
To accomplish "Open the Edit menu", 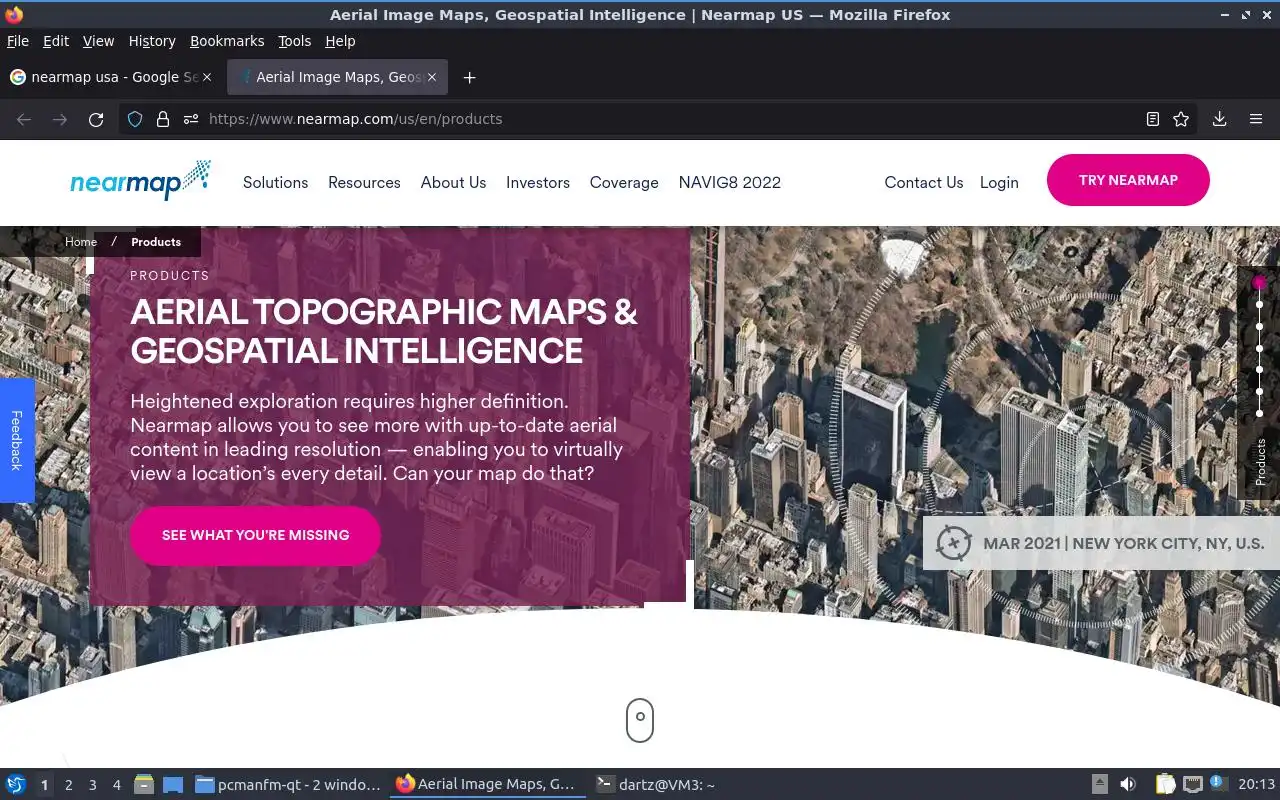I will click(x=56, y=41).
